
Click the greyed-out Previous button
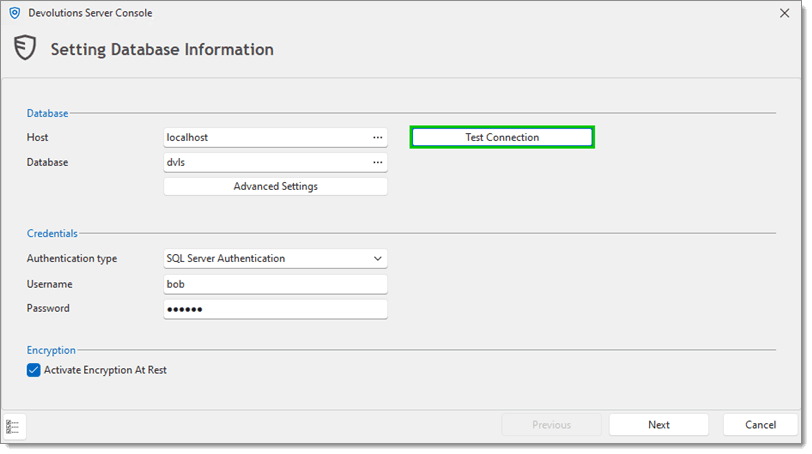pyautogui.click(x=551, y=425)
